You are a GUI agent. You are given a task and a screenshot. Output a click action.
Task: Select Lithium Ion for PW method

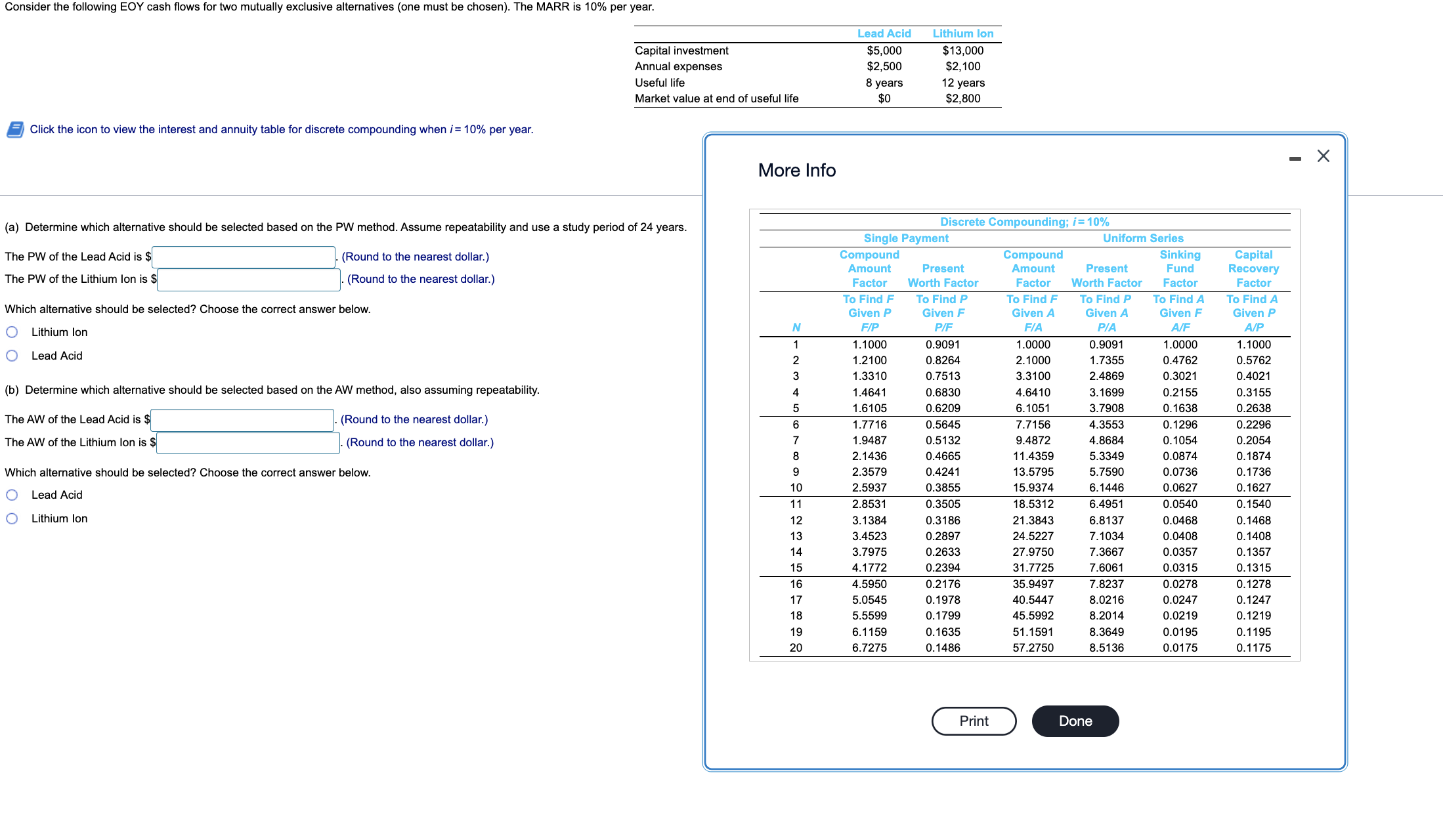(x=12, y=332)
